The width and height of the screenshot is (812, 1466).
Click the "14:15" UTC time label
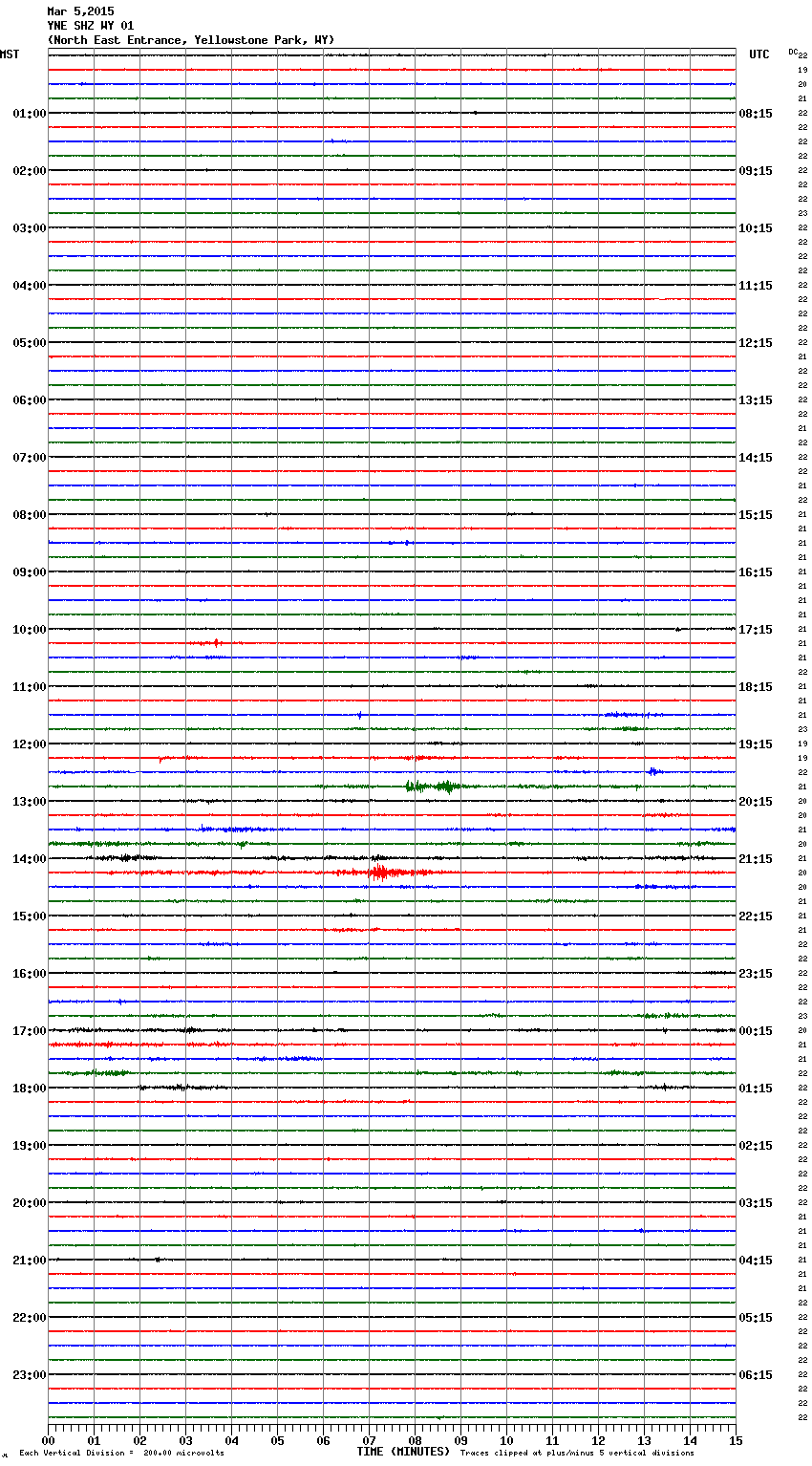point(756,458)
